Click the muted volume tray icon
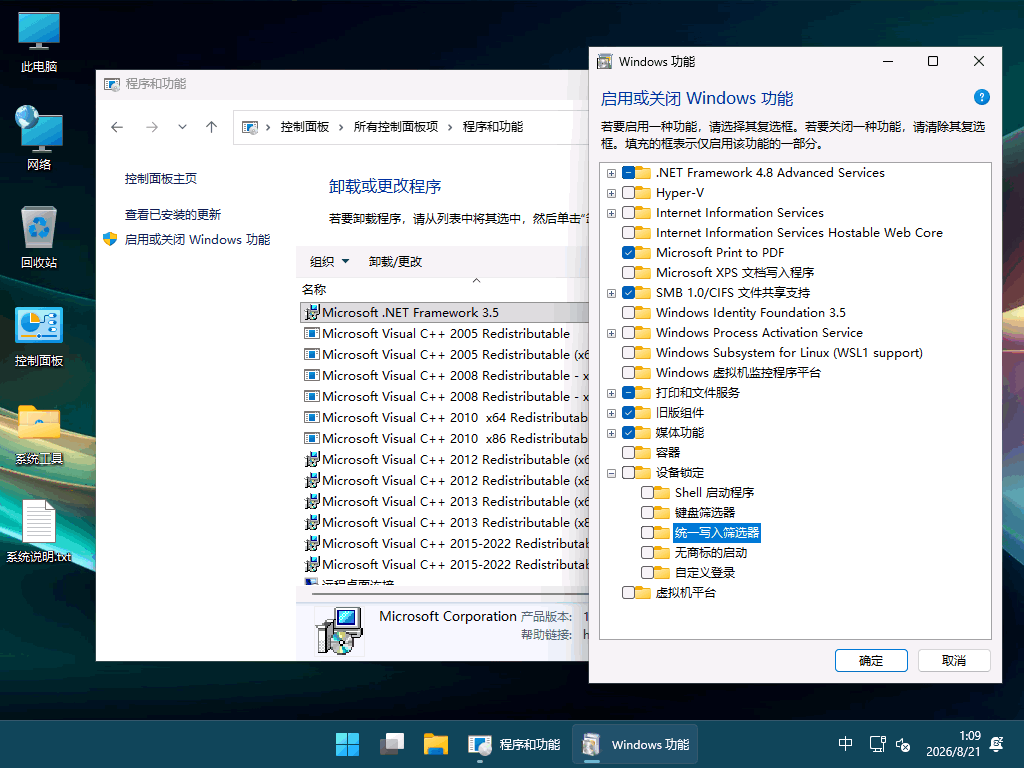1024x768 pixels. pos(903,744)
